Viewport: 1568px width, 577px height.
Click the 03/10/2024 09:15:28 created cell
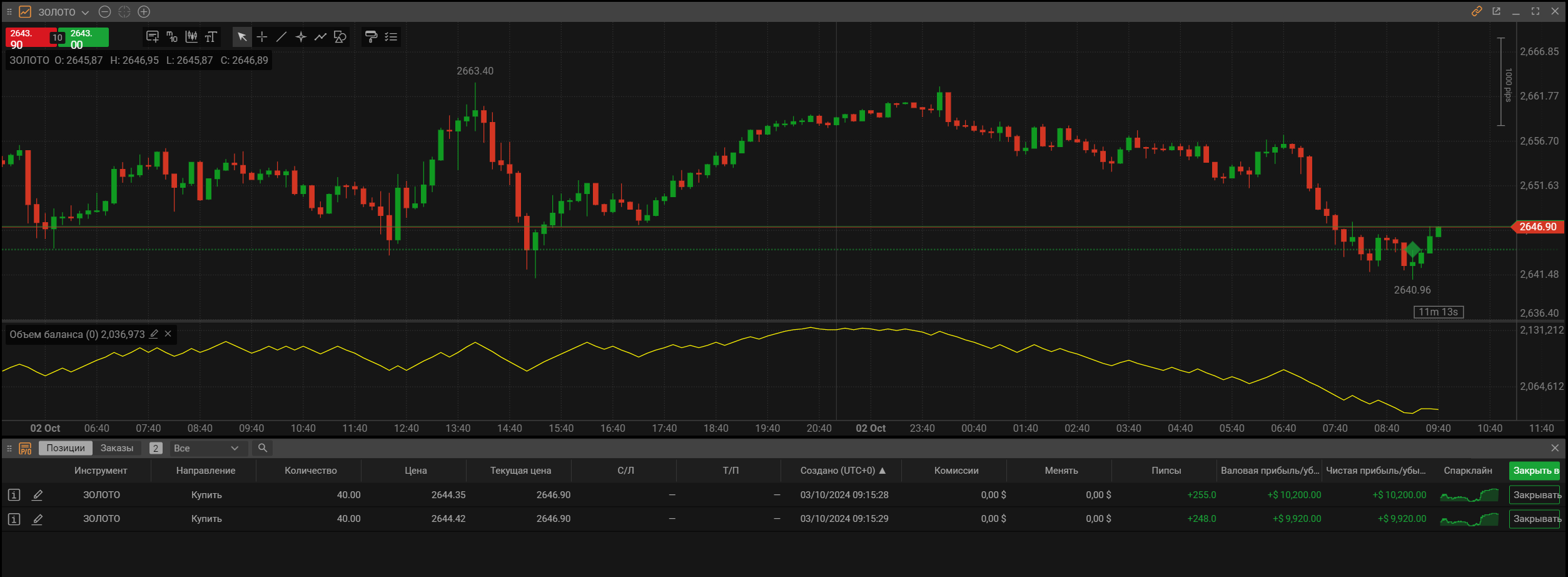click(x=844, y=495)
